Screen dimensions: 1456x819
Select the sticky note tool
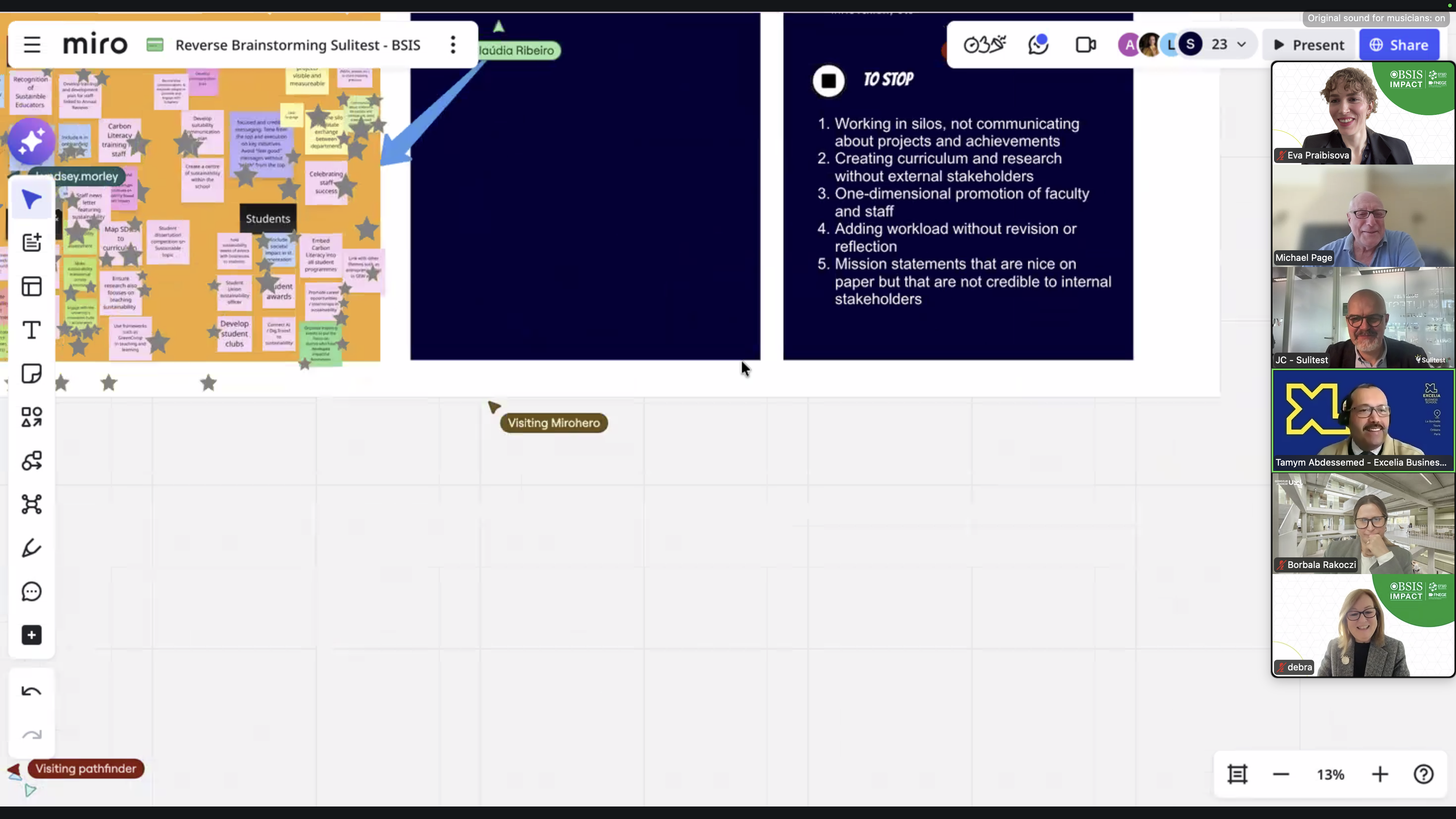click(31, 373)
